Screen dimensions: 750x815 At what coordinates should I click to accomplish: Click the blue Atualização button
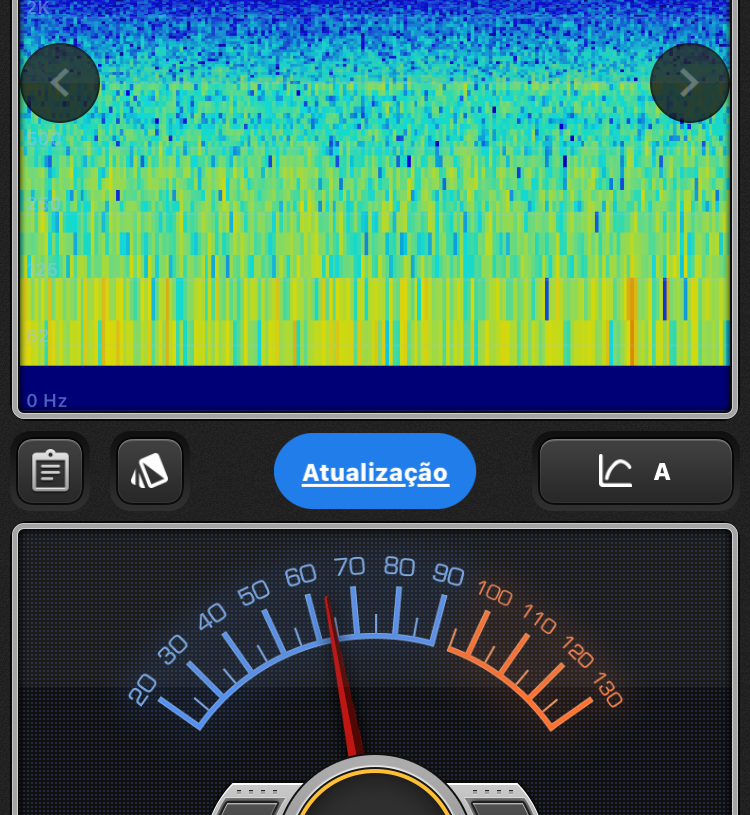(375, 471)
